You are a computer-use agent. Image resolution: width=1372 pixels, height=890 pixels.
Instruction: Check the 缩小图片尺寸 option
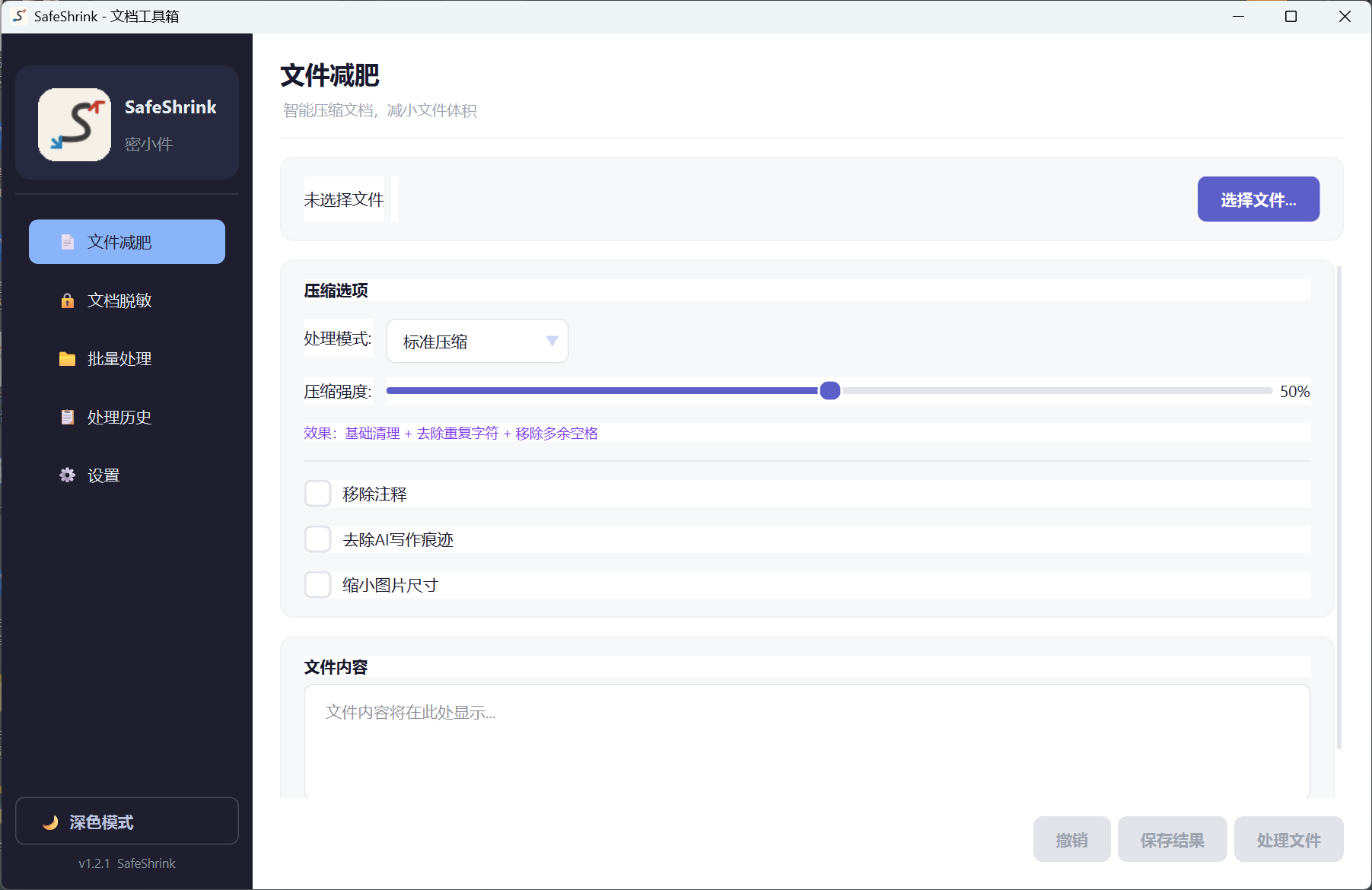point(318,585)
